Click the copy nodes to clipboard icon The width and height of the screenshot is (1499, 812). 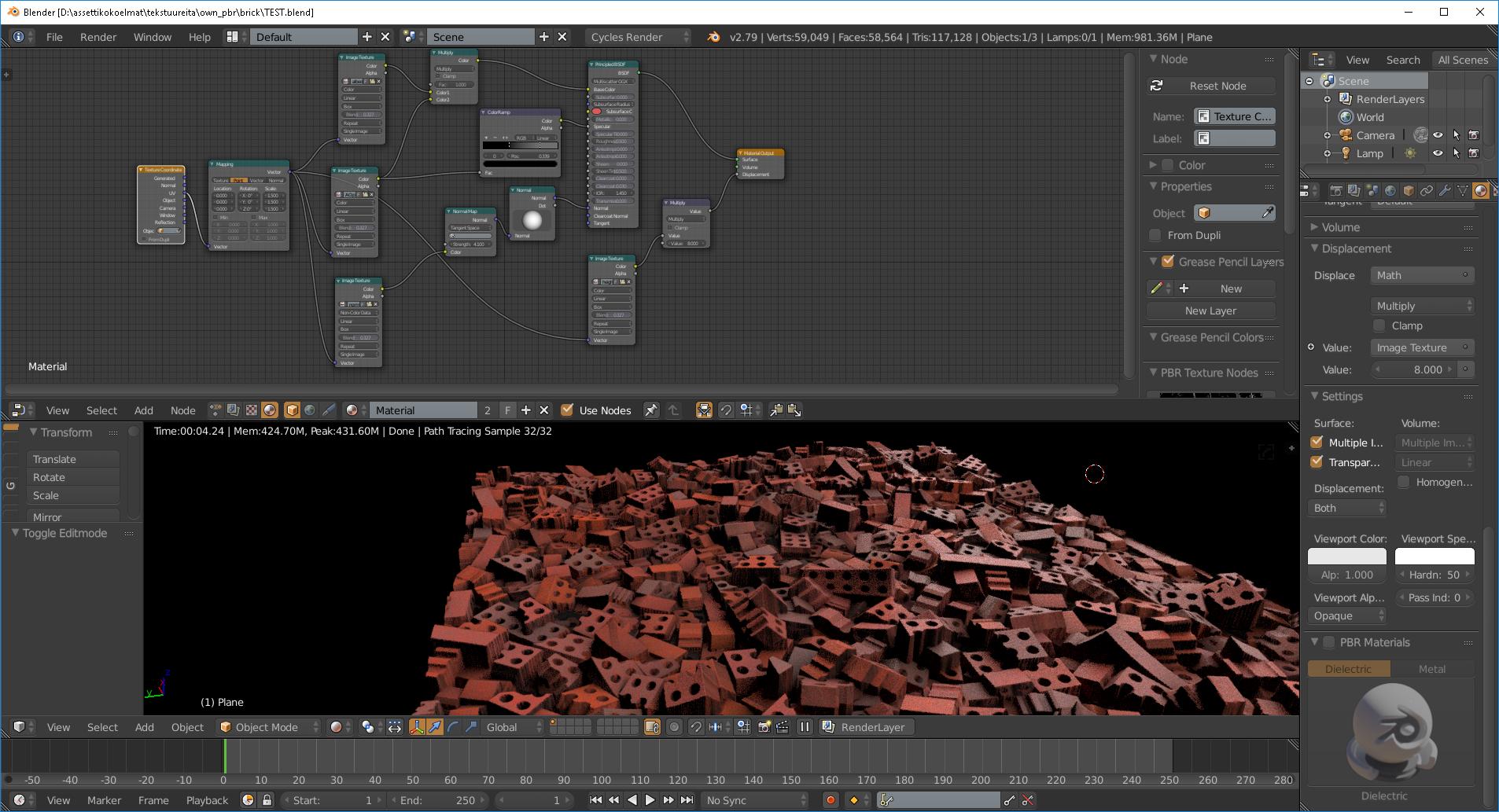click(776, 410)
